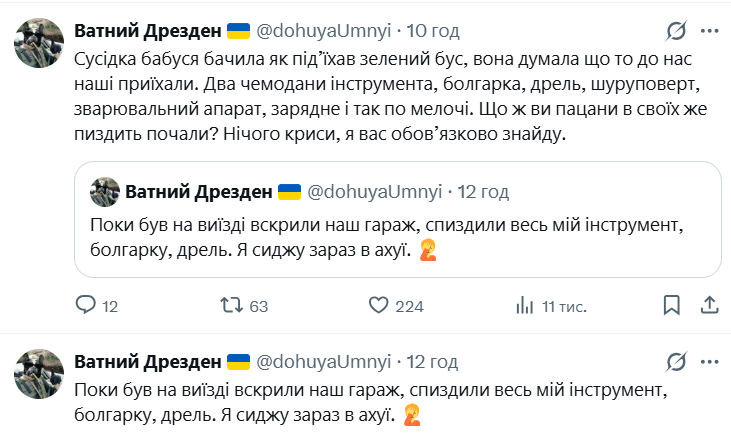
Task: Share the top post via share icon
Action: 708,305
